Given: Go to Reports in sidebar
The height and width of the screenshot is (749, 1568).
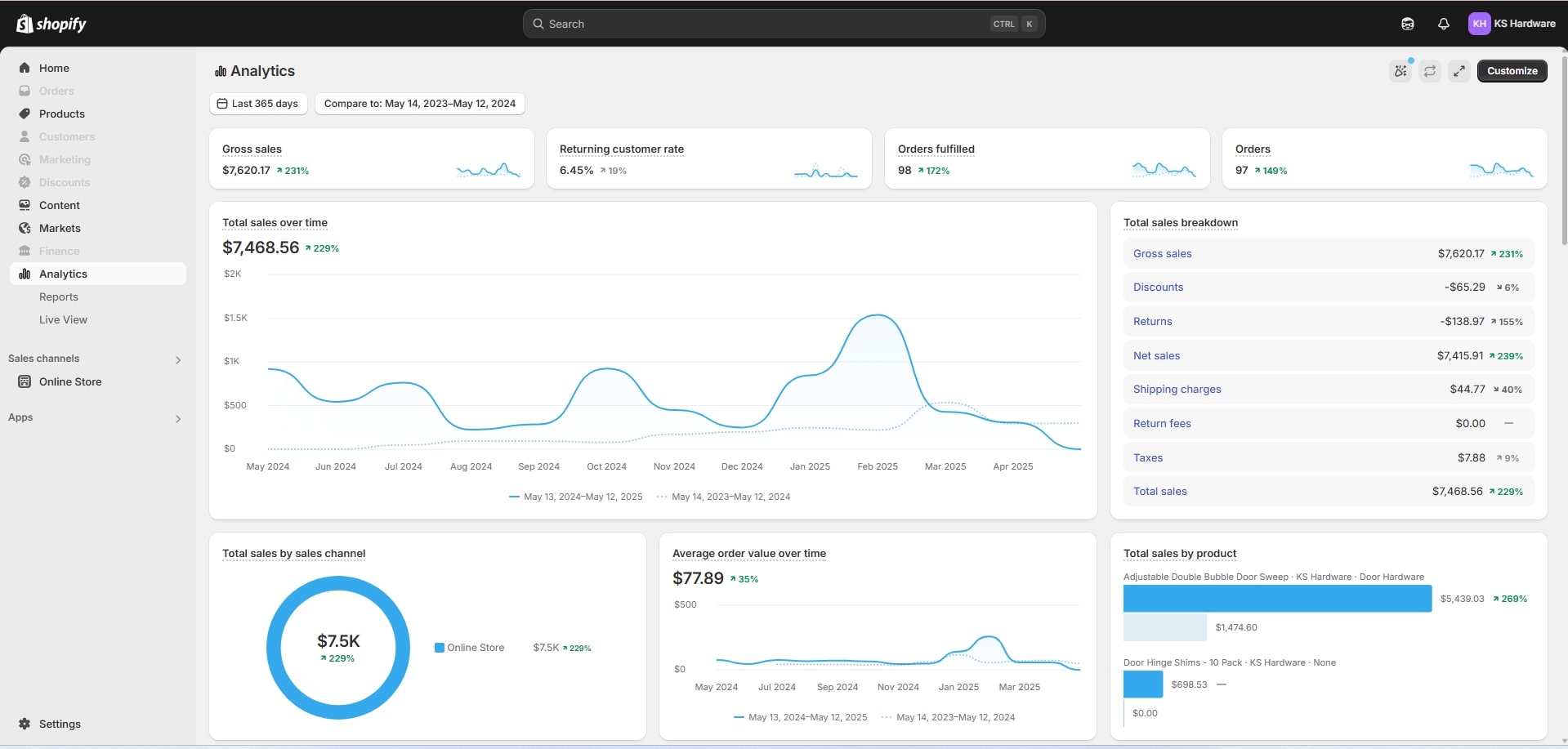Looking at the screenshot, I should pos(59,296).
